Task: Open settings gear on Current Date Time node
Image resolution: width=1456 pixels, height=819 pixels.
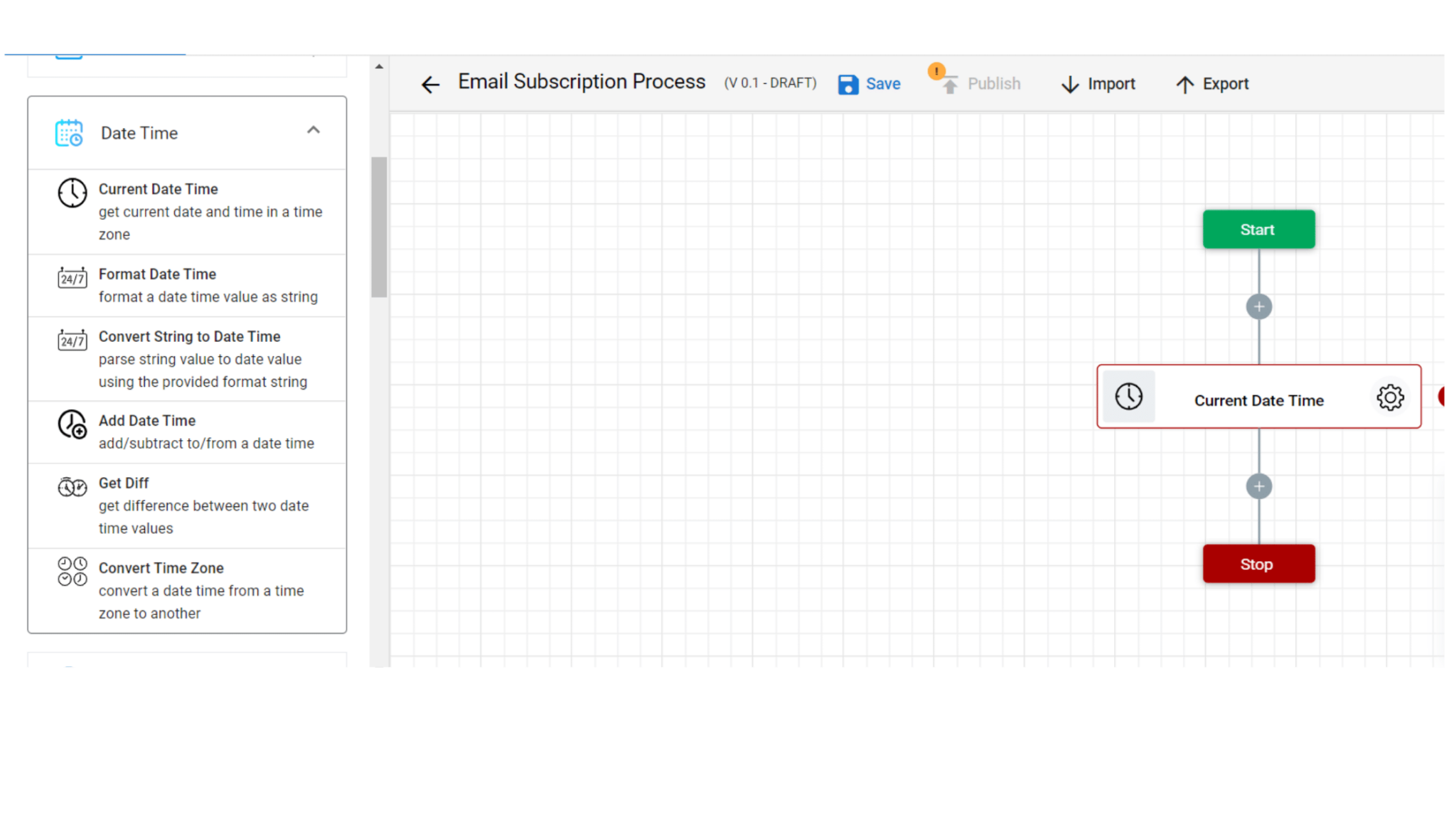Action: tap(1390, 397)
